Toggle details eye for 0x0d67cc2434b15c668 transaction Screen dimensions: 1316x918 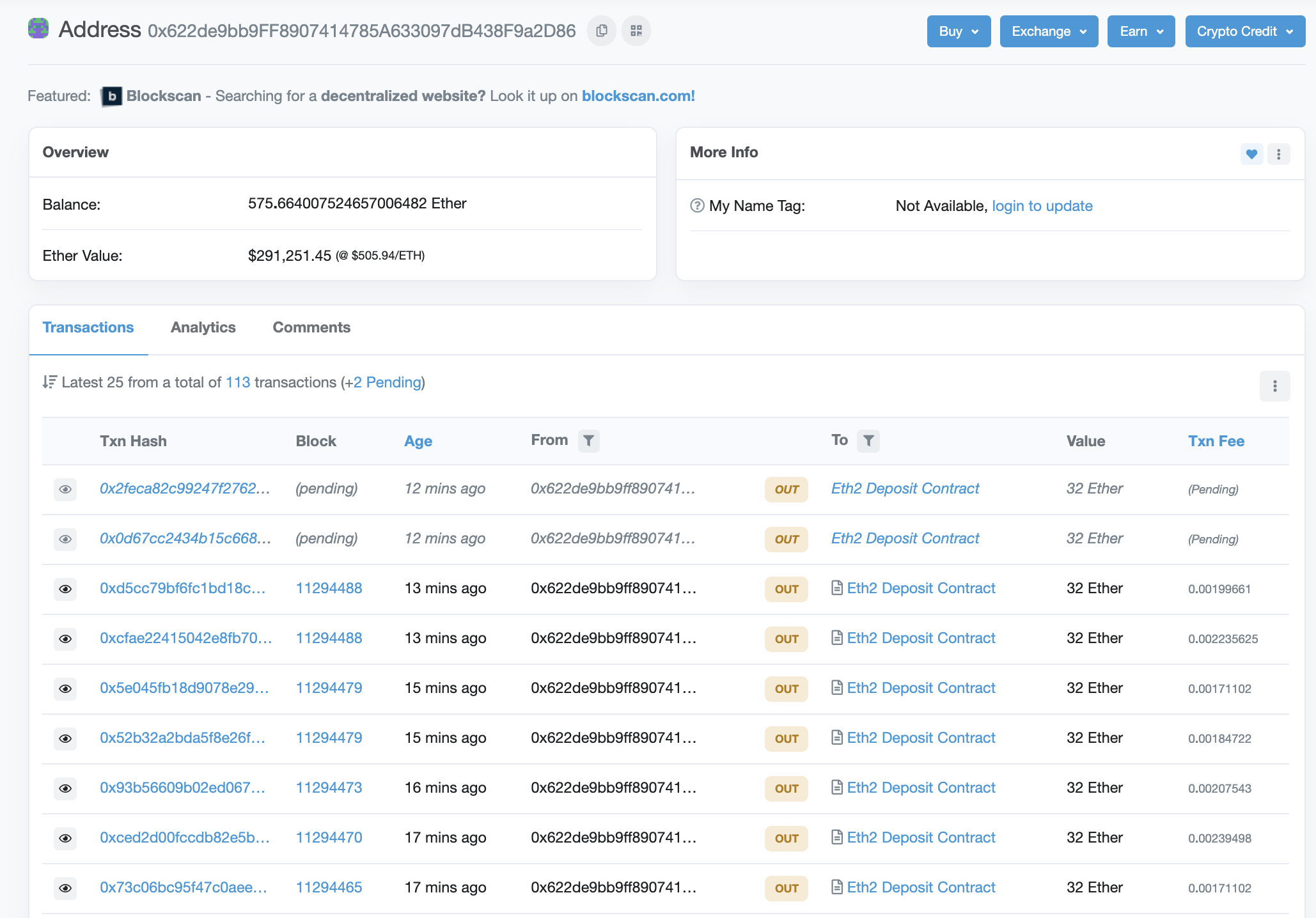[x=65, y=540]
